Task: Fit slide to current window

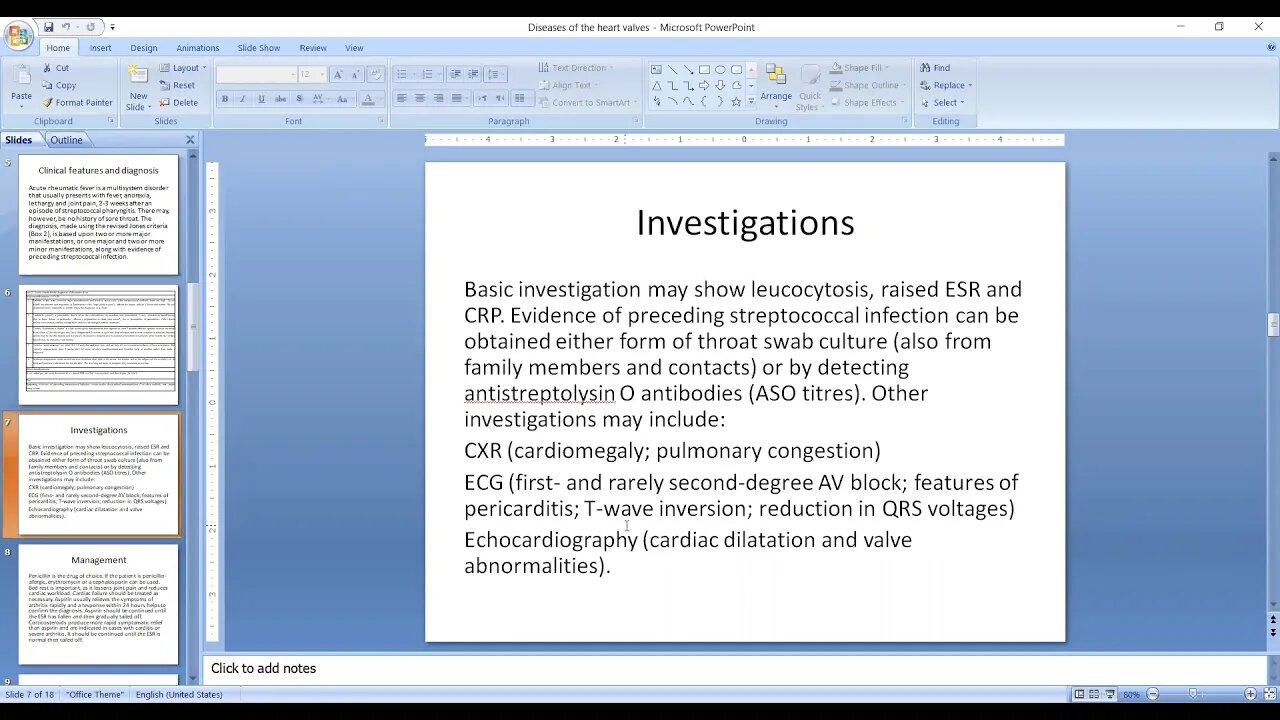Action: tap(1268, 694)
